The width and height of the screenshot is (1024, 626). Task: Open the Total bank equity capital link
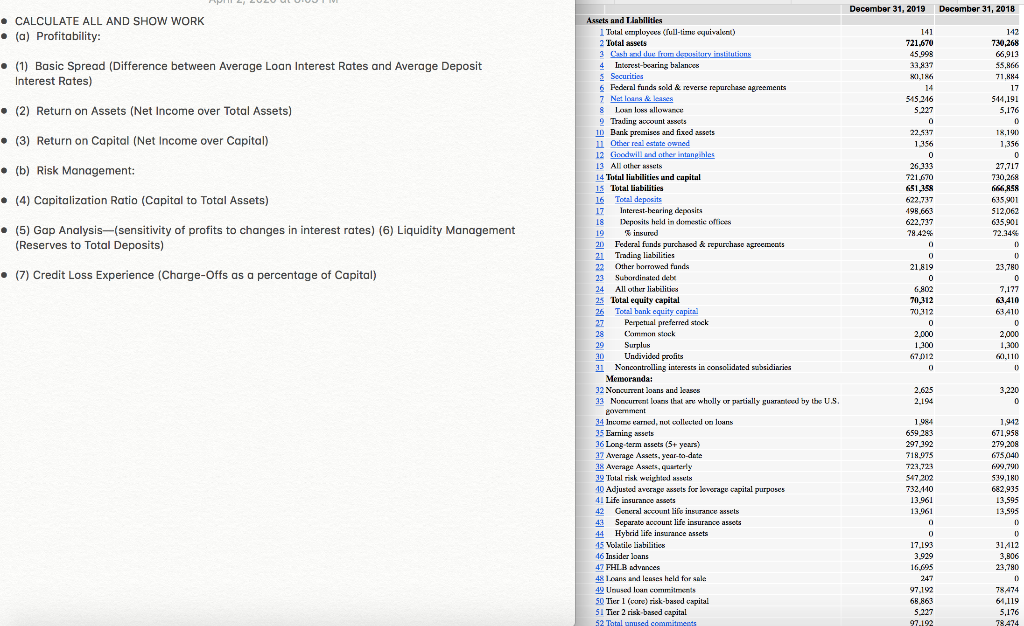coord(656,311)
